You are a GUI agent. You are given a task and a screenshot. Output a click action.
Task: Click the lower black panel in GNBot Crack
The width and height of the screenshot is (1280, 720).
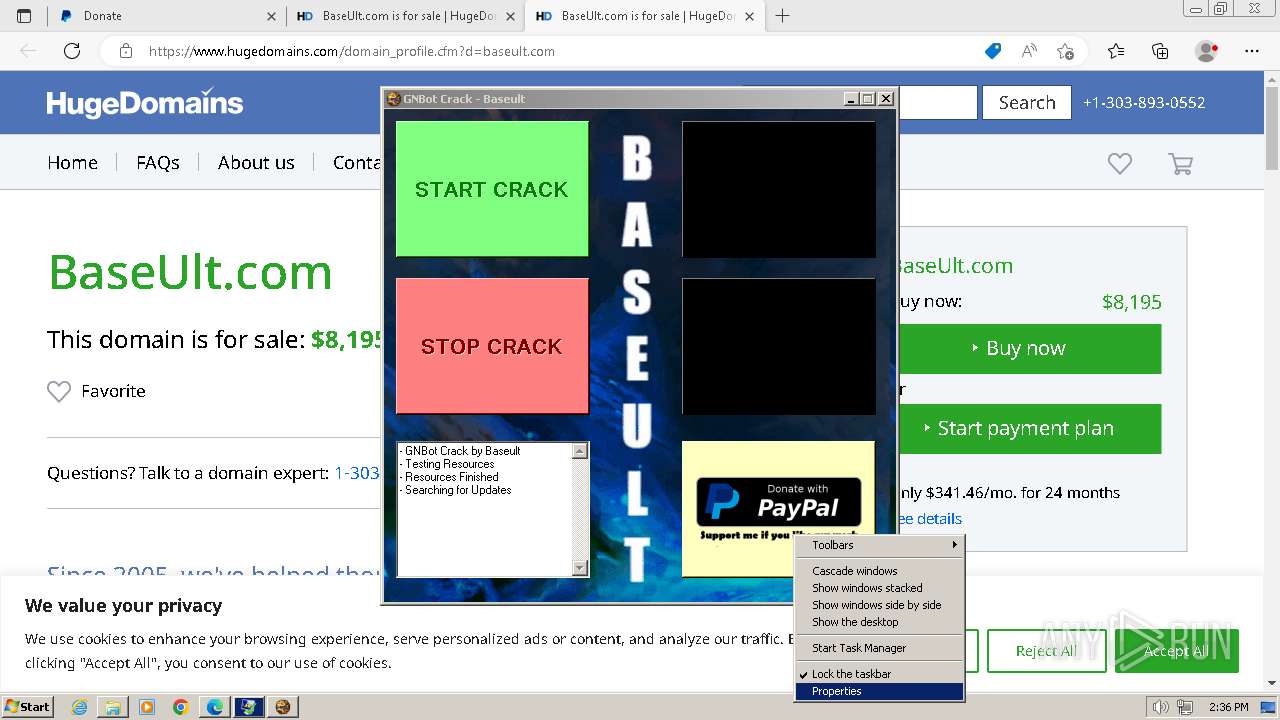778,346
